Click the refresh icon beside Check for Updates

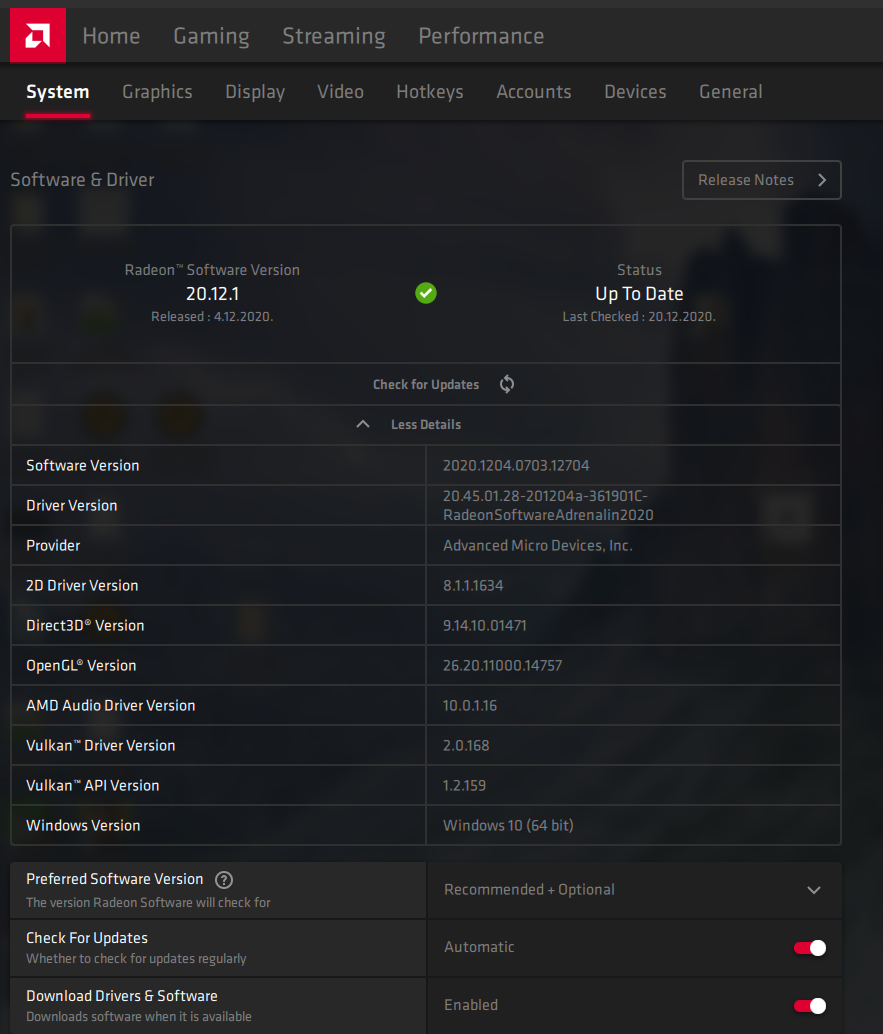coord(507,385)
